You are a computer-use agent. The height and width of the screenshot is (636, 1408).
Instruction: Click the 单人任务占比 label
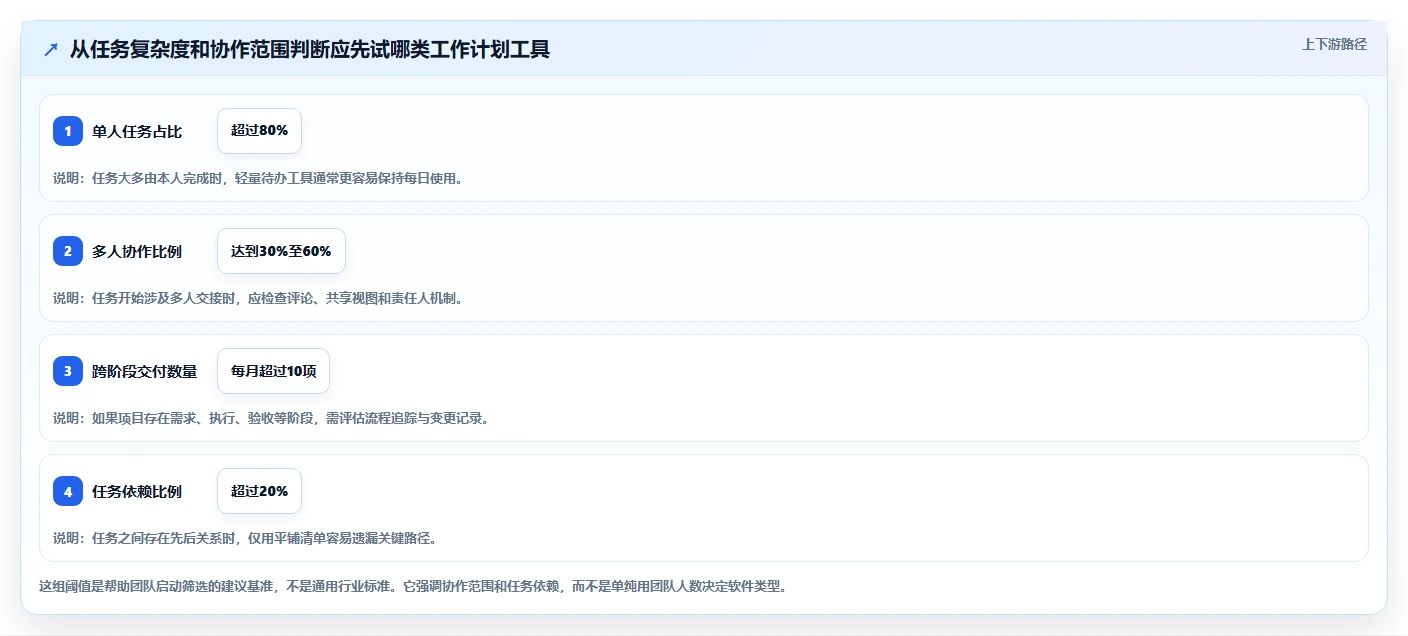(x=137, y=131)
